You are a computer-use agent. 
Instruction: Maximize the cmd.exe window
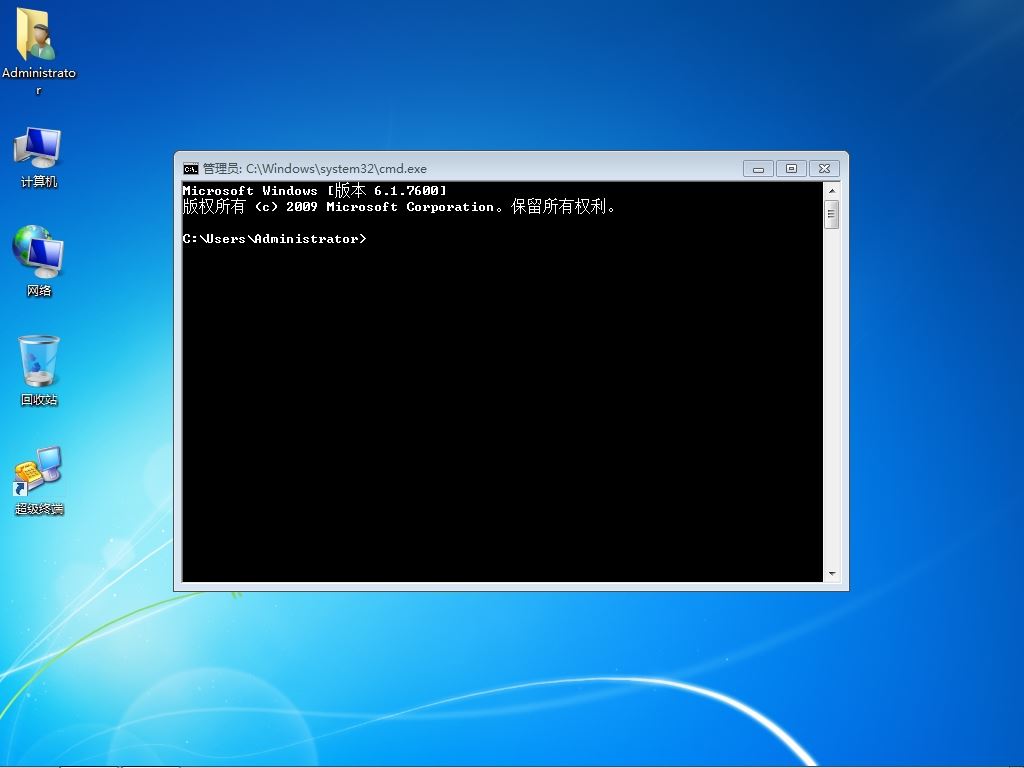(791, 169)
